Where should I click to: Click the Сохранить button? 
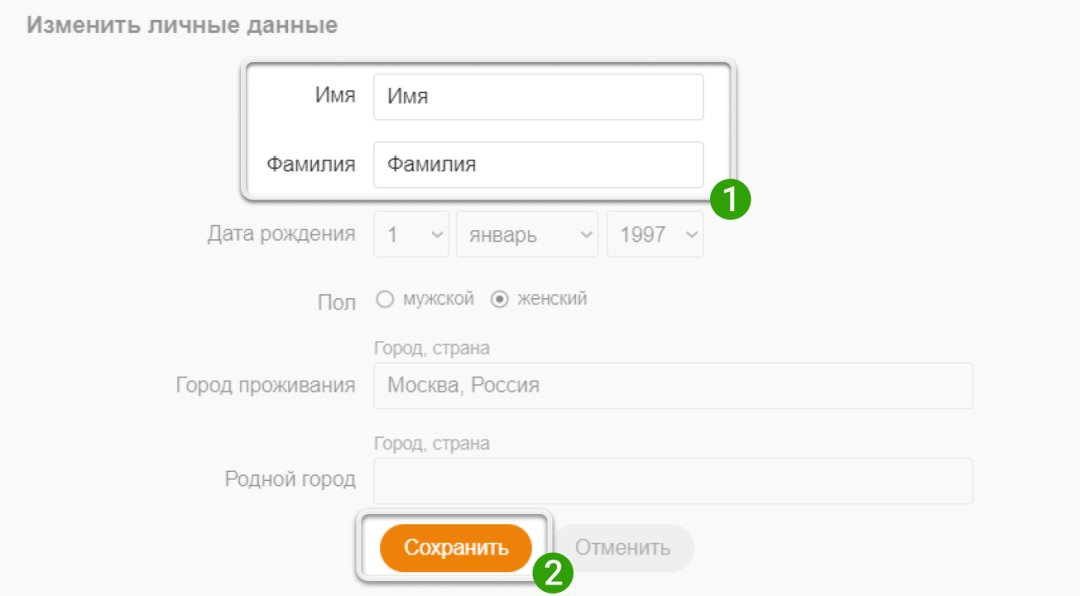[x=455, y=547]
